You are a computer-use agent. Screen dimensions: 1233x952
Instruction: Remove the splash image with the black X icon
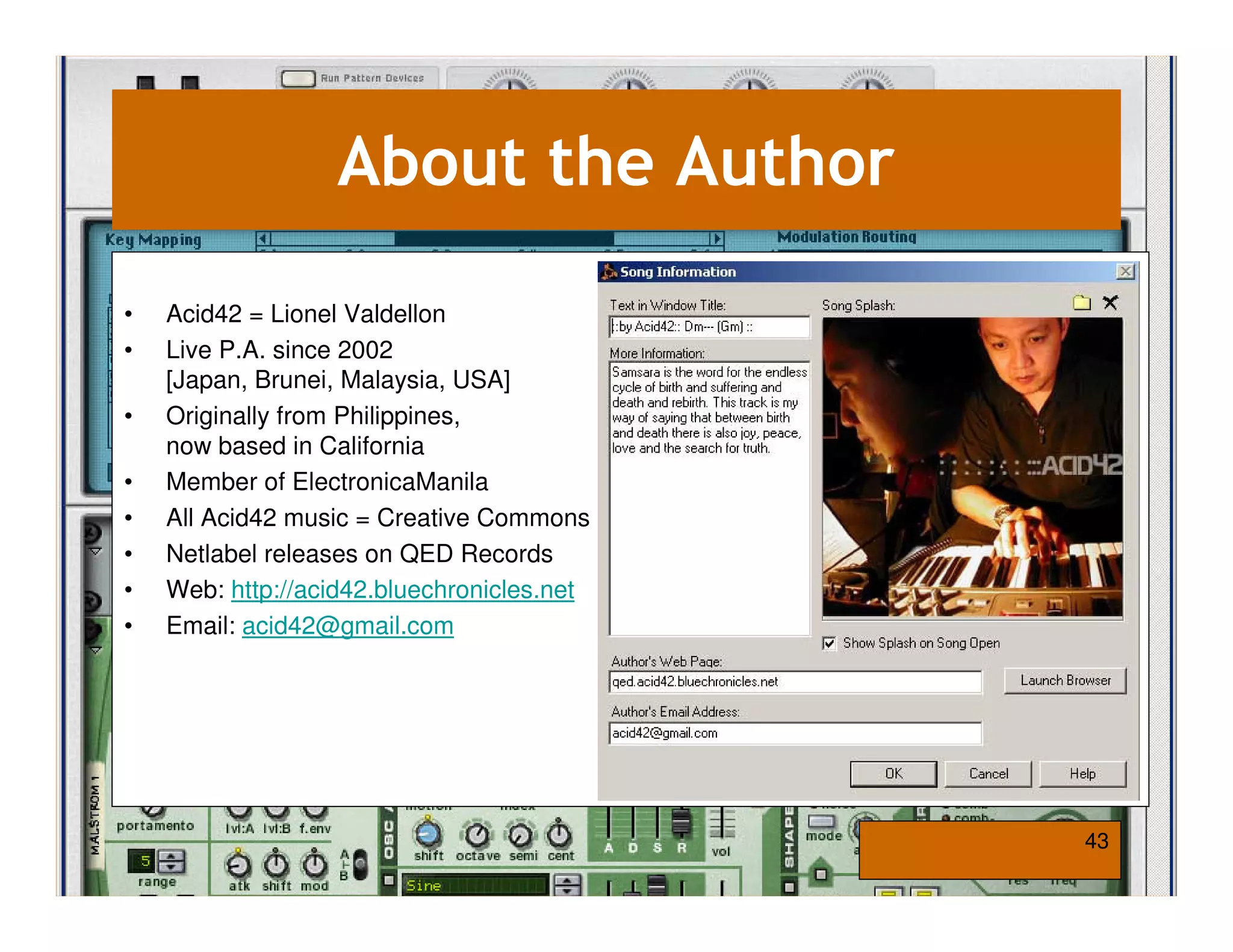(1110, 302)
